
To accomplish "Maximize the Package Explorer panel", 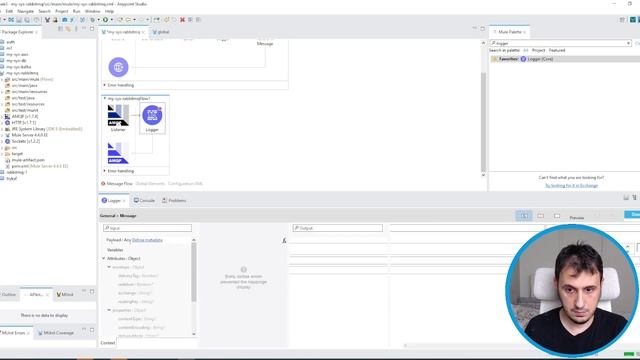I will [x=92, y=29].
